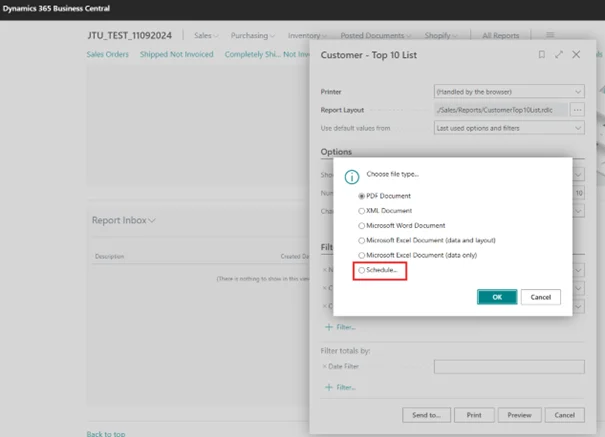The height and width of the screenshot is (437, 605).
Task: Open the Inventory menu
Action: click(307, 35)
